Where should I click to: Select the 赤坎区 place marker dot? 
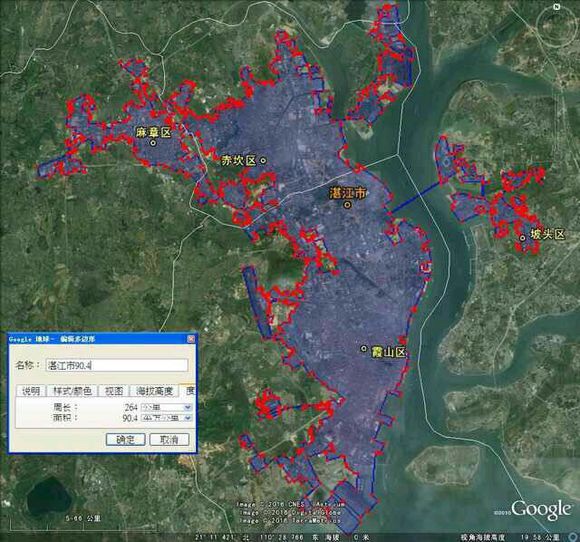click(x=263, y=161)
